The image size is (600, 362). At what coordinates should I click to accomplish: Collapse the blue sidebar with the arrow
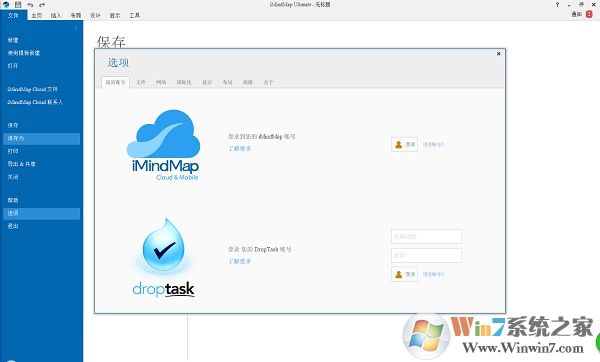pos(76,28)
